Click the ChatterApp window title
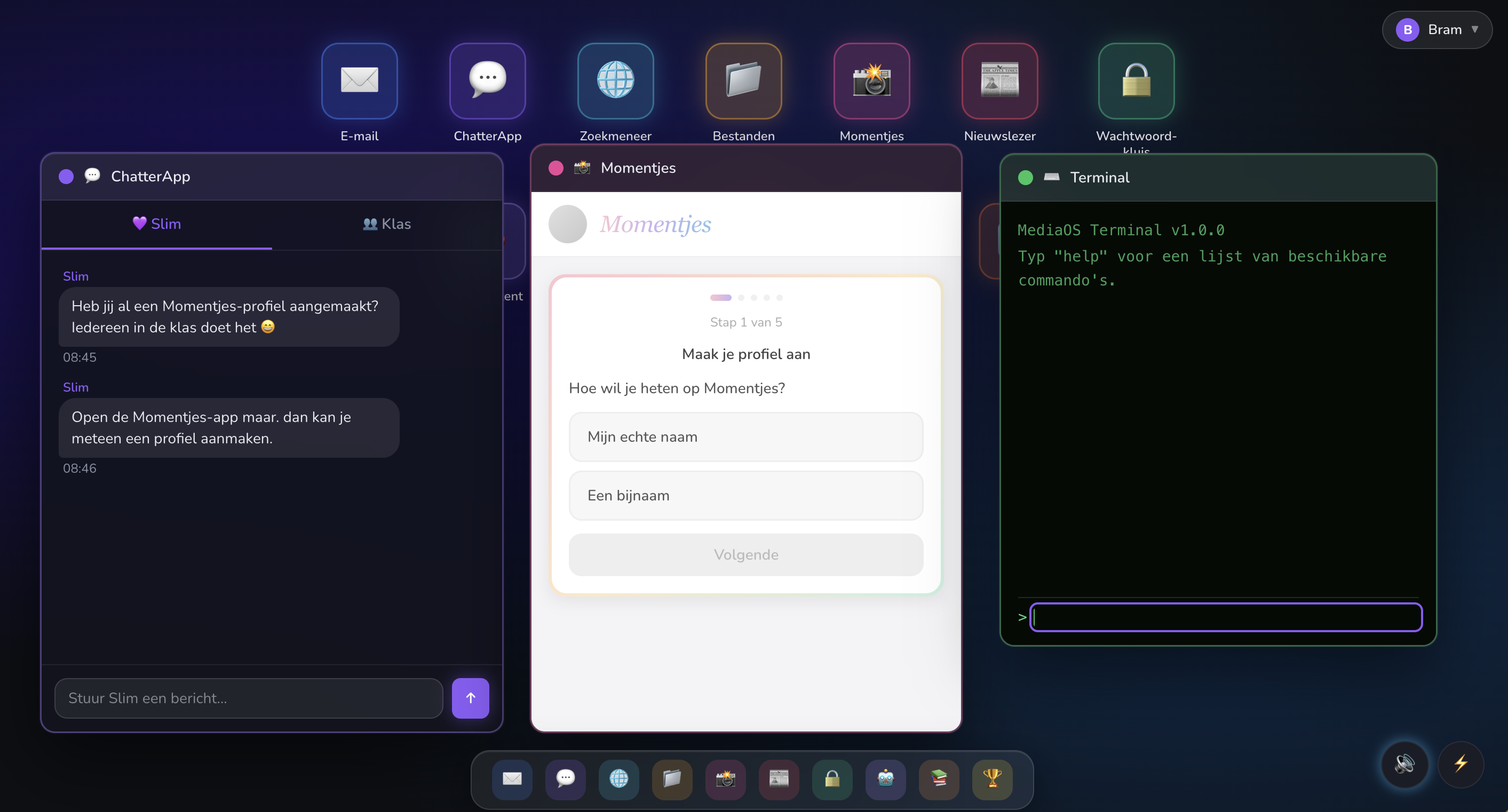 [x=150, y=176]
